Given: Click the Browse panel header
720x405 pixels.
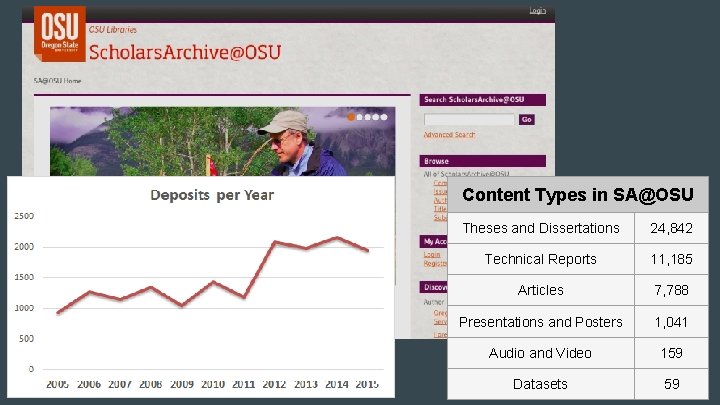Looking at the screenshot, I should point(483,161).
